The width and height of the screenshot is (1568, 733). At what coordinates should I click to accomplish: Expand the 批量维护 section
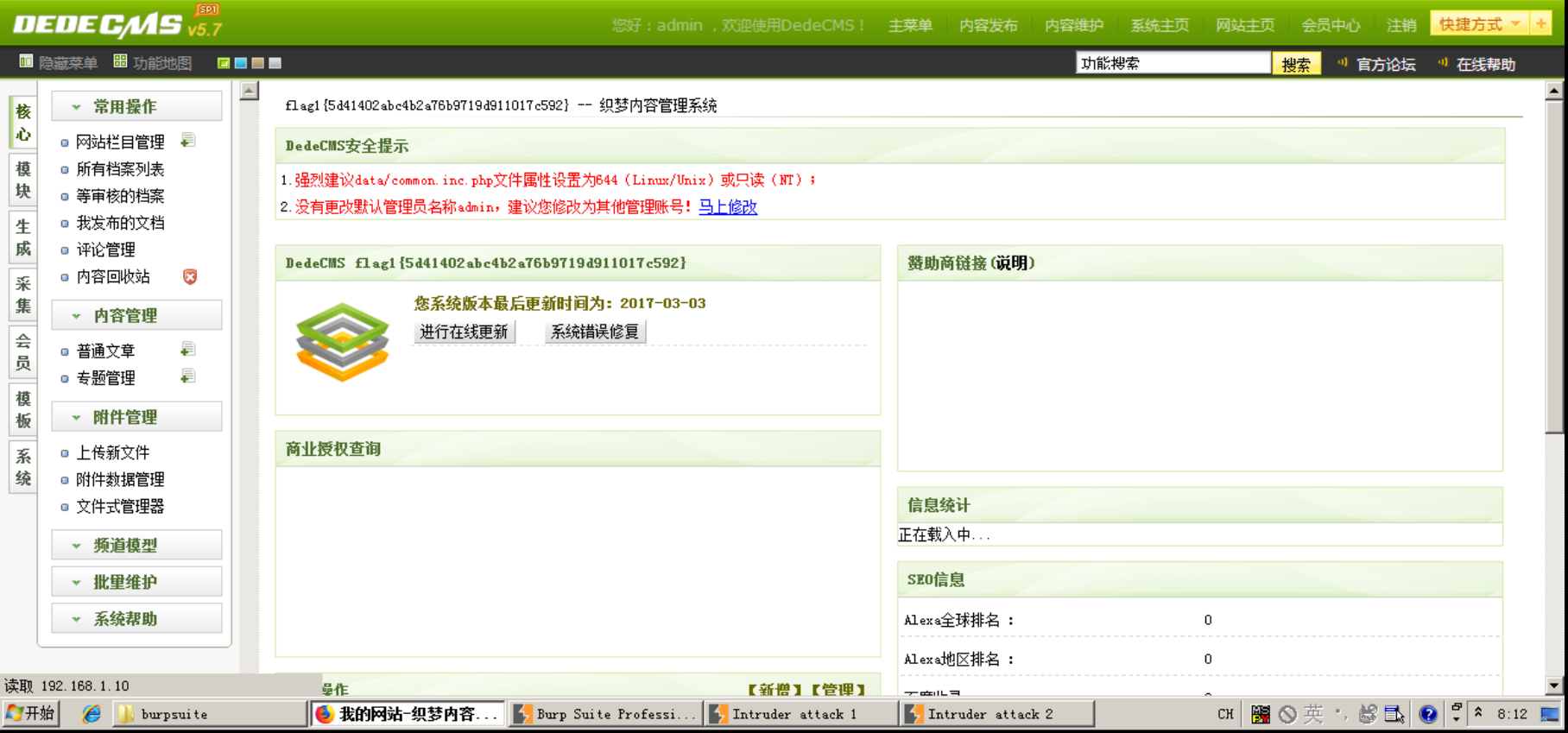[x=136, y=582]
